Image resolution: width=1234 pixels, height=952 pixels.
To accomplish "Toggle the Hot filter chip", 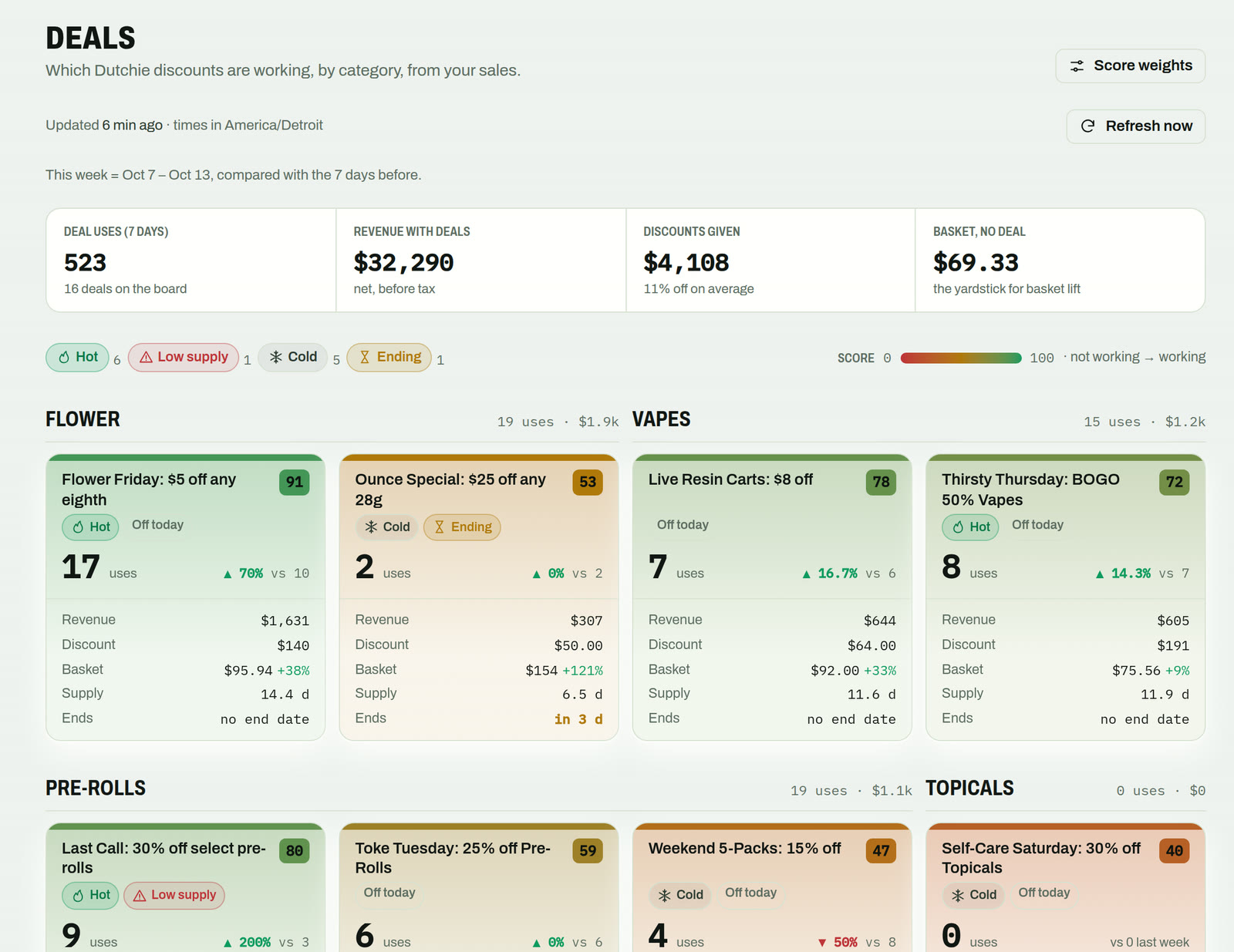I will pyautogui.click(x=77, y=358).
